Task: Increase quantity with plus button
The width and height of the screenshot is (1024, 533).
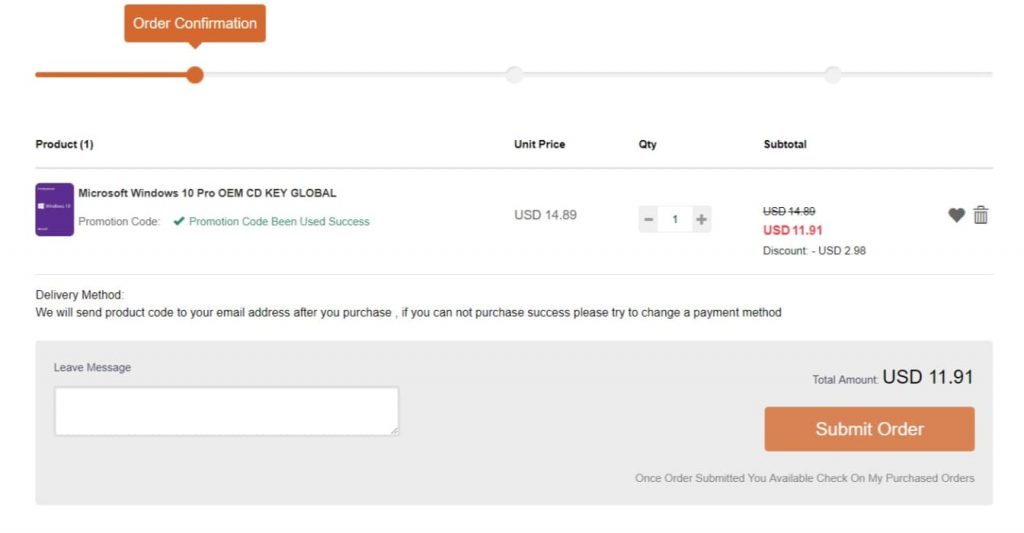Action: pos(701,219)
